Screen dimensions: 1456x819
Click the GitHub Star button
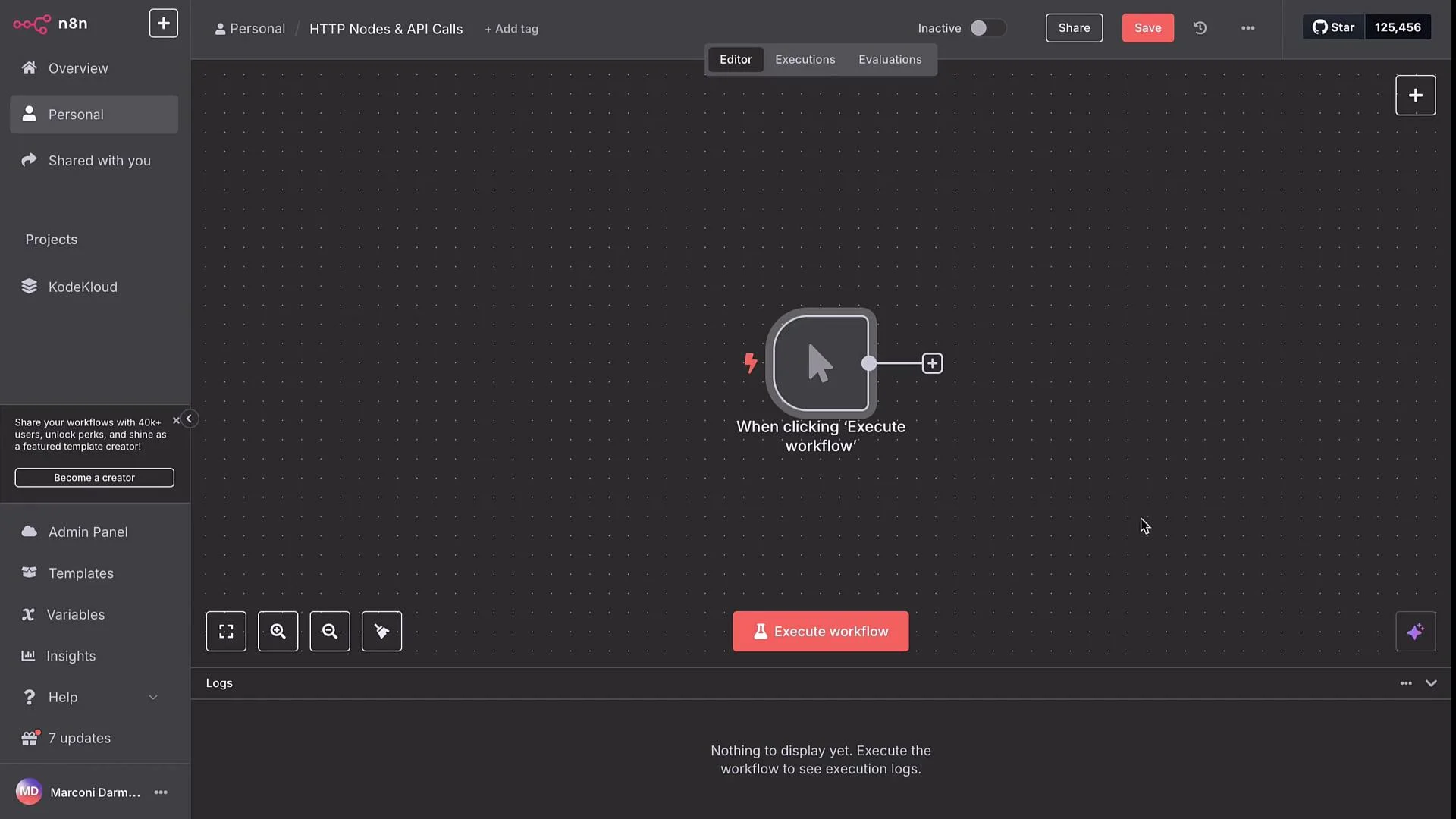pyautogui.click(x=1334, y=27)
